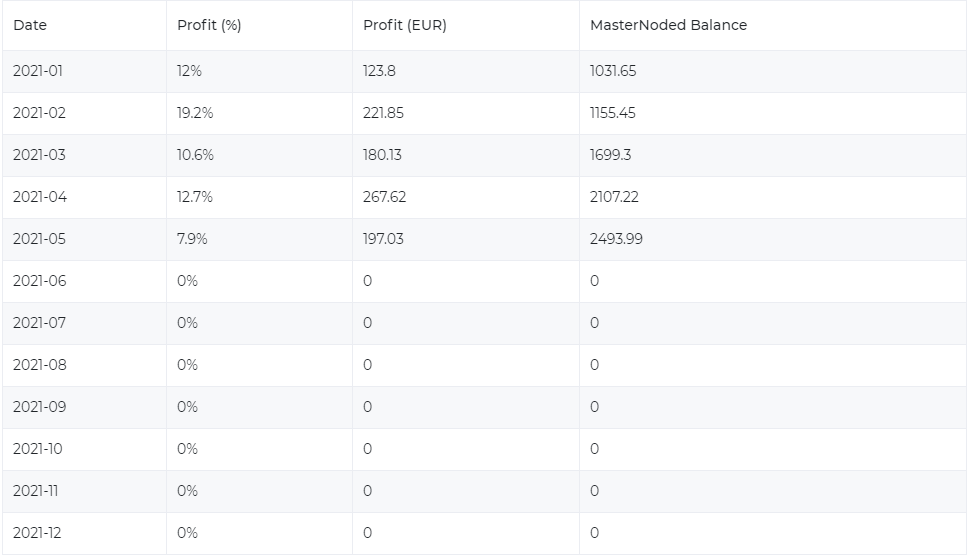Click the 1699.3 balance cell
The width and height of the screenshot is (968, 556).
610,155
